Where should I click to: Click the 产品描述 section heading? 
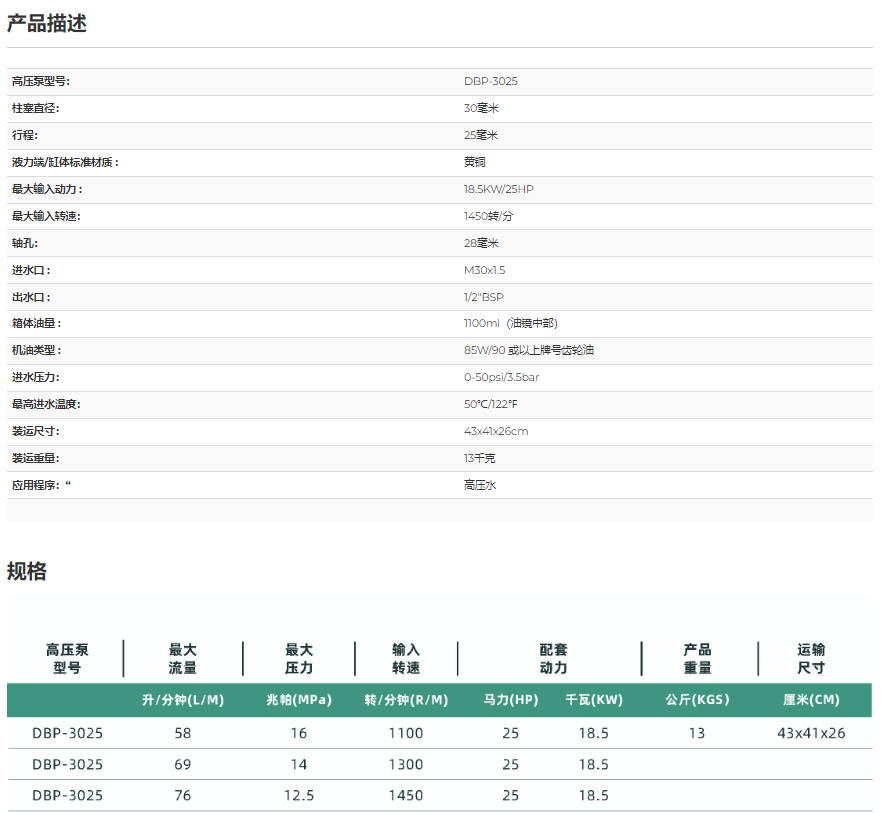click(x=47, y=24)
